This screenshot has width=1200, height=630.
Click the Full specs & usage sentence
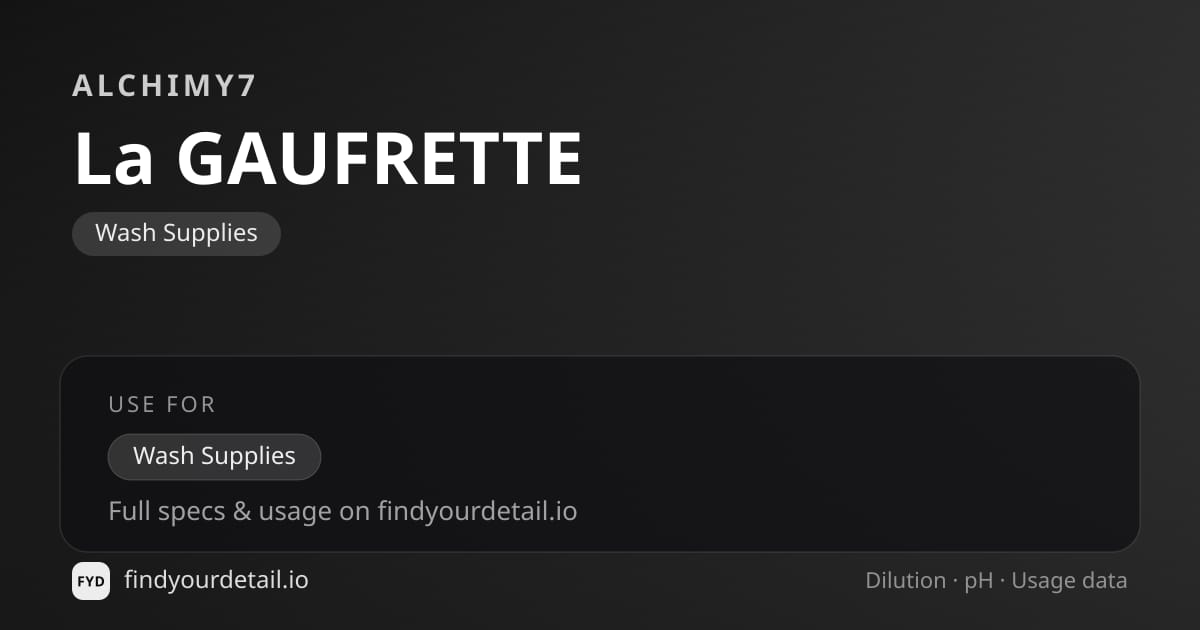click(x=343, y=512)
